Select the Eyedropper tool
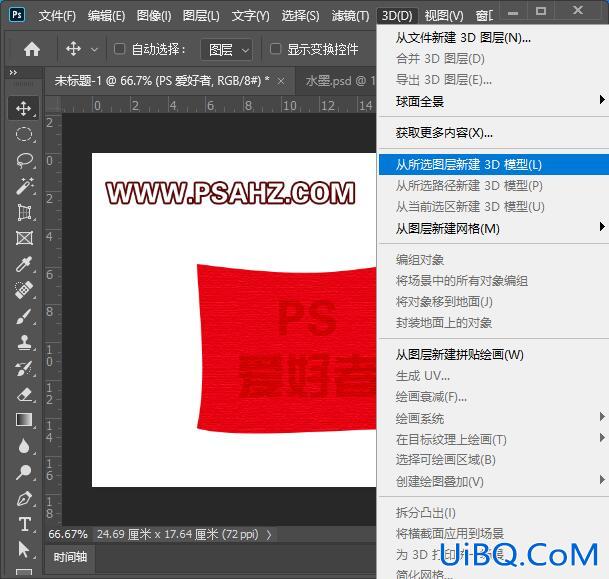The image size is (609, 579). 24,264
